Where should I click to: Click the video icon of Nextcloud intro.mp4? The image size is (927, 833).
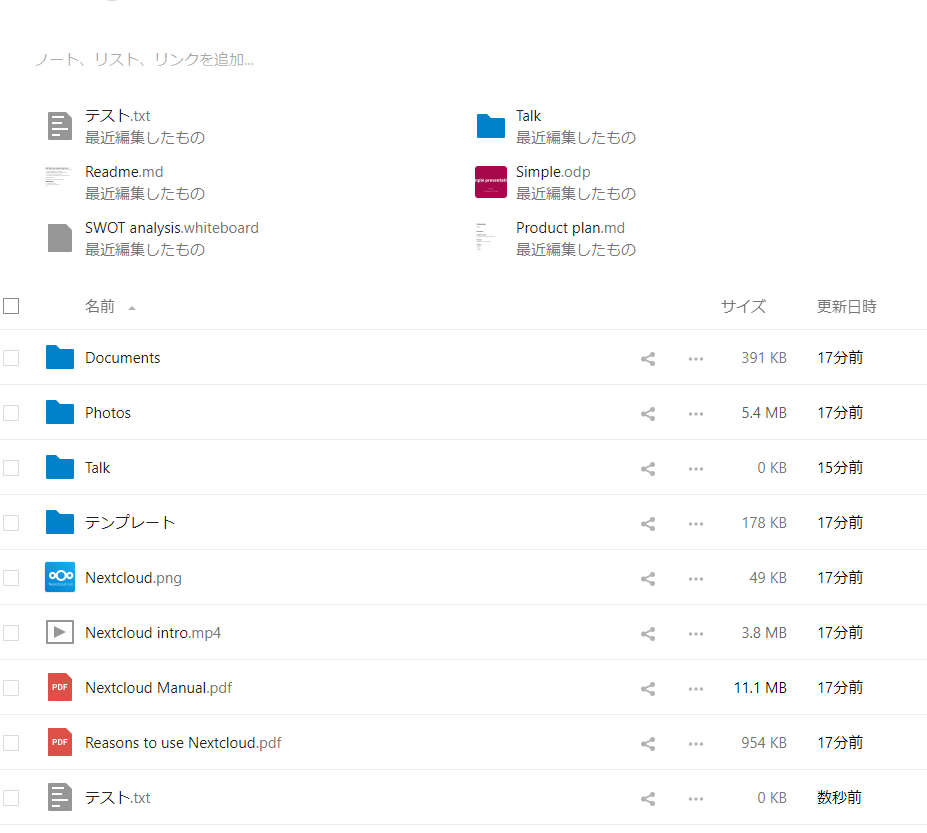pos(60,632)
